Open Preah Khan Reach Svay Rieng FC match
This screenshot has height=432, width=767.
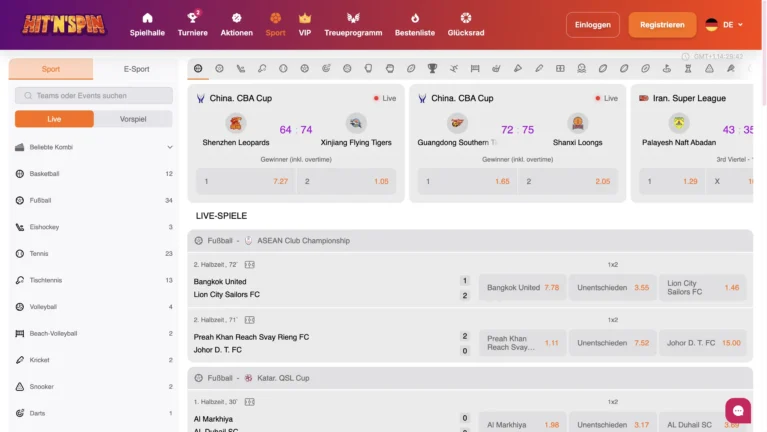(251, 343)
